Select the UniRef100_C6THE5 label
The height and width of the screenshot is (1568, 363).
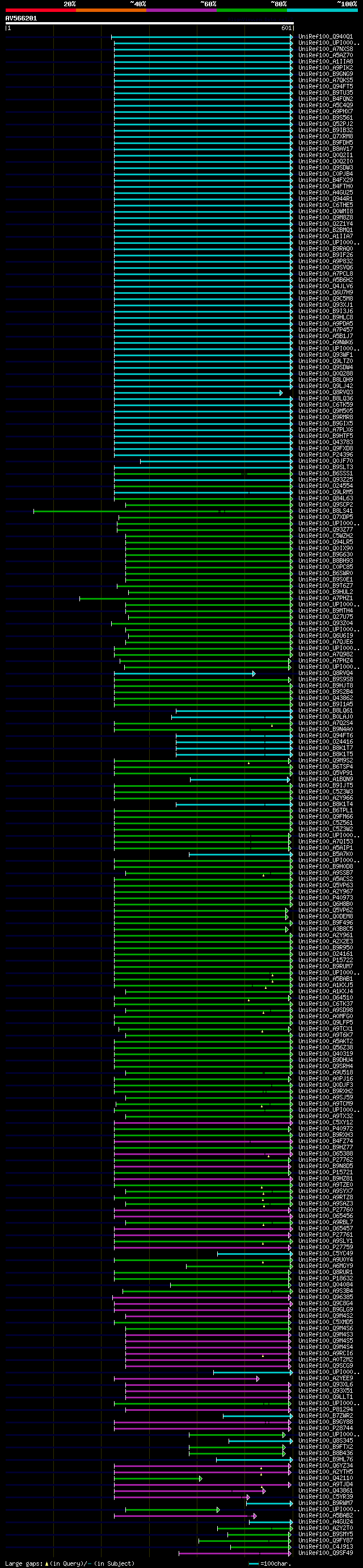[x=325, y=205]
